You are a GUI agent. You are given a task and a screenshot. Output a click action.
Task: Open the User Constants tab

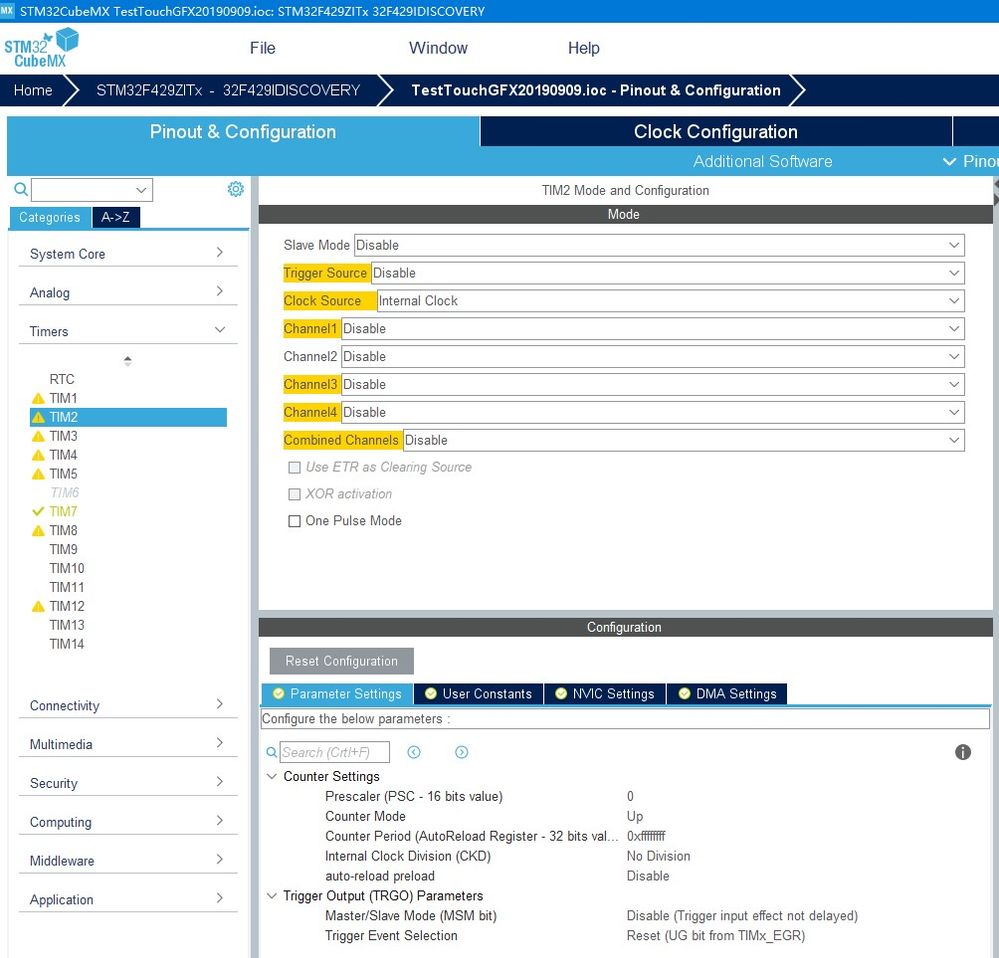(x=478, y=694)
